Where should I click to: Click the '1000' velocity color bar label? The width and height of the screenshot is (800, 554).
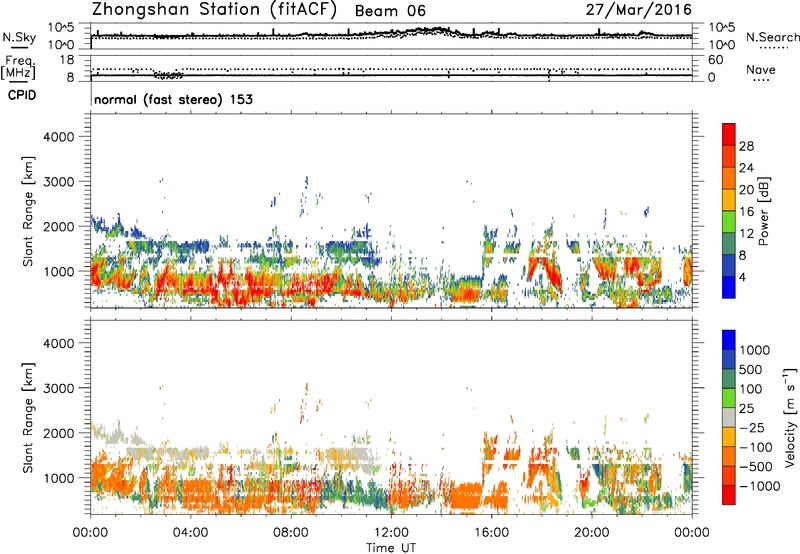tap(755, 350)
